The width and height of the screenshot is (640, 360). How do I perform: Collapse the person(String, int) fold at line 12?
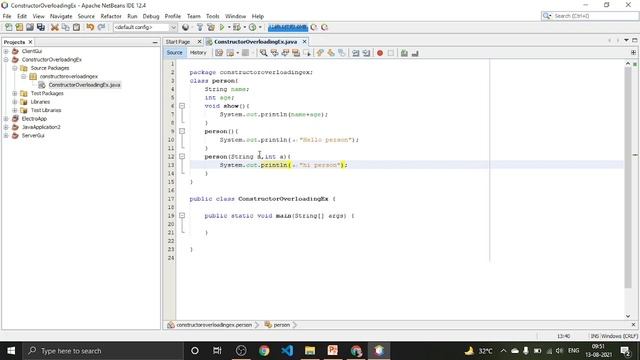pos(182,157)
